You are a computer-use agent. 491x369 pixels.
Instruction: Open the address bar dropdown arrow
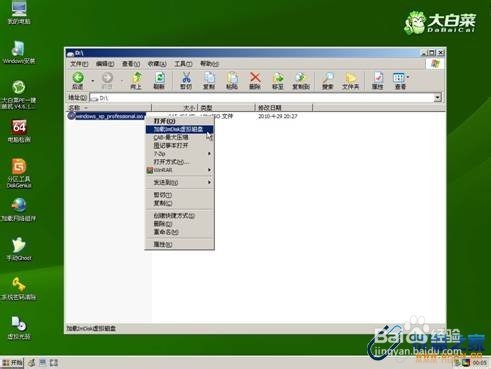click(438, 98)
